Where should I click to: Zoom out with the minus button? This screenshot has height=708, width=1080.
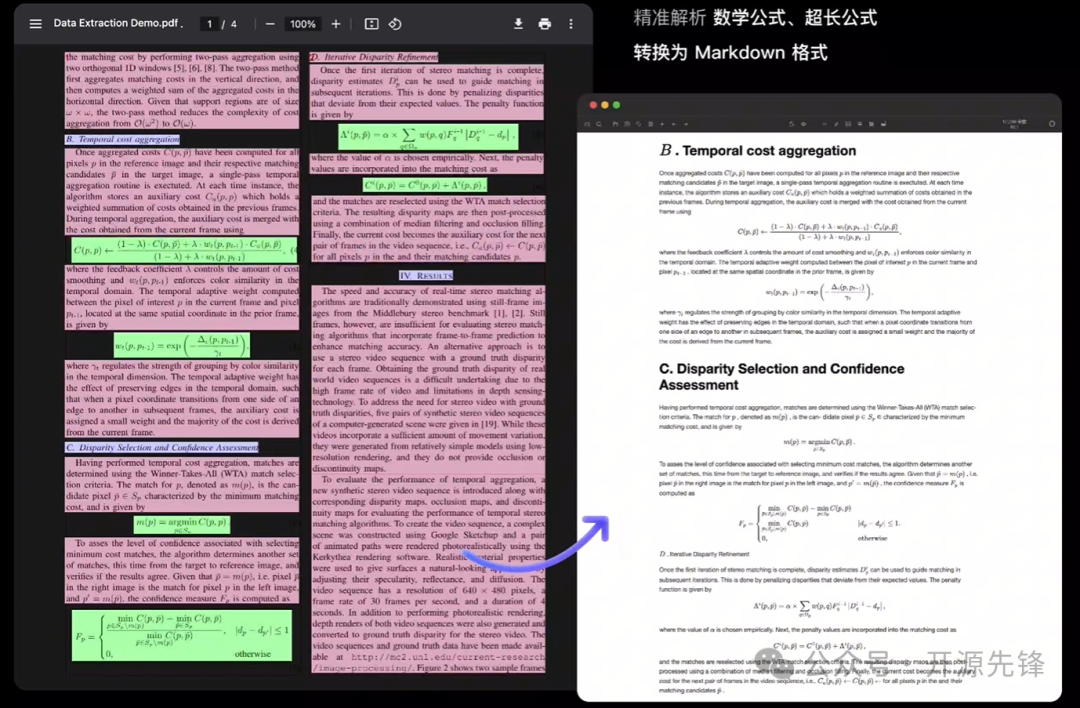pyautogui.click(x=270, y=24)
